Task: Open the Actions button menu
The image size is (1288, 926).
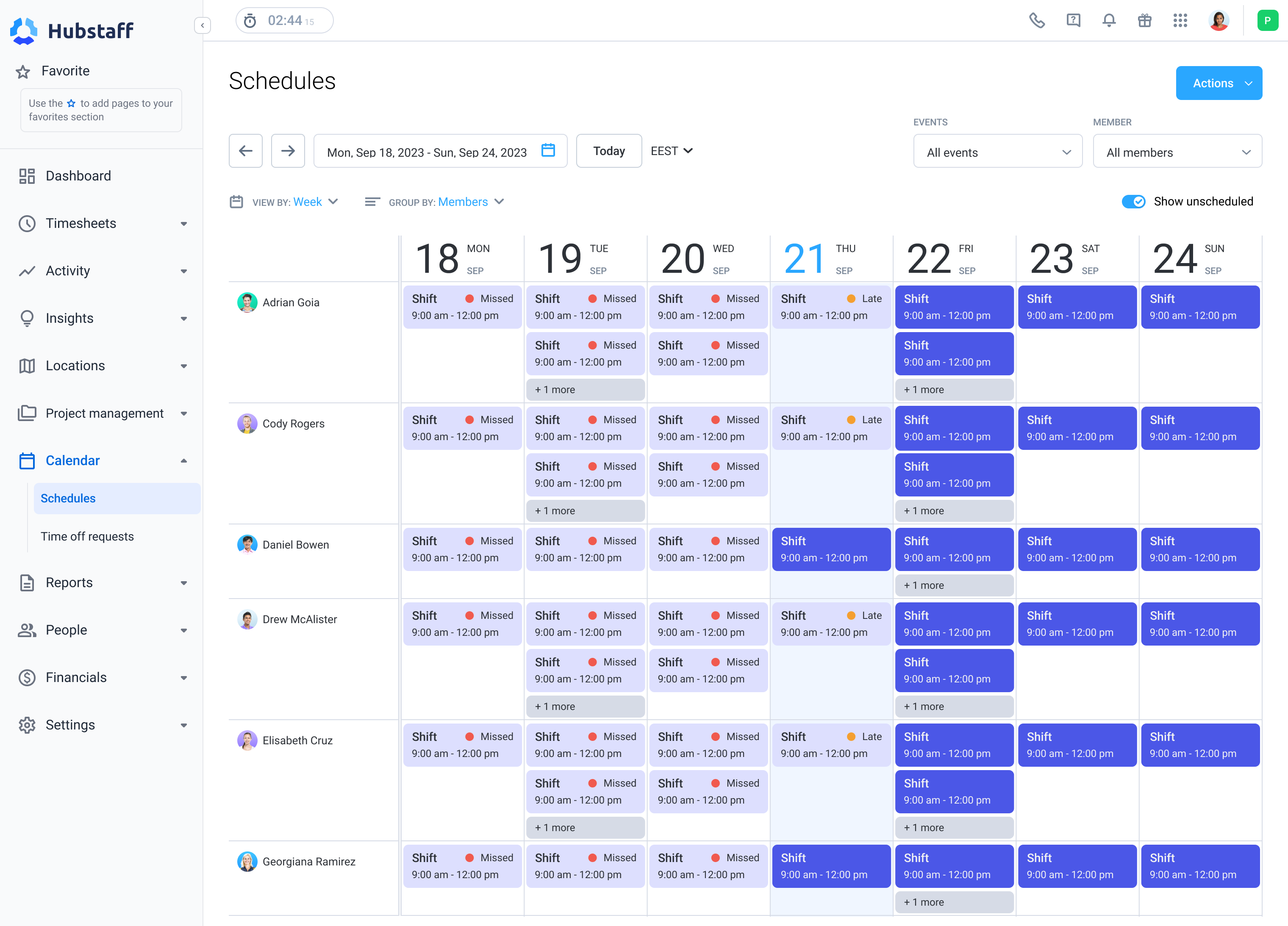Action: [x=1218, y=83]
